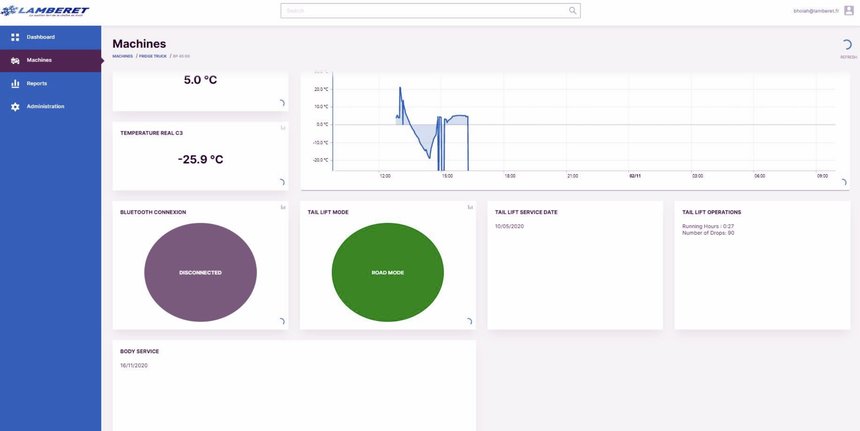Click the Reports bar chart icon
Viewport: 860px width, 431px height.
point(15,84)
